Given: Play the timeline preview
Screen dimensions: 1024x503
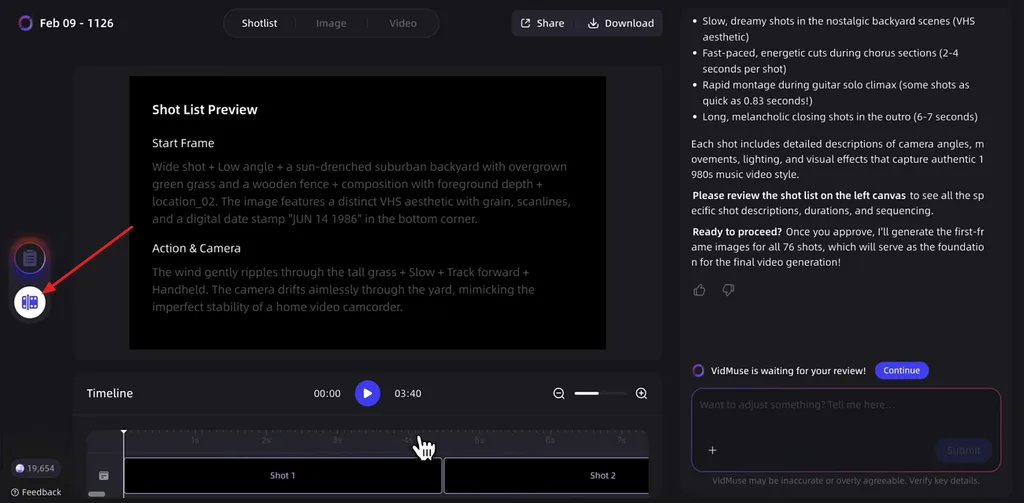Looking at the screenshot, I should [368, 393].
